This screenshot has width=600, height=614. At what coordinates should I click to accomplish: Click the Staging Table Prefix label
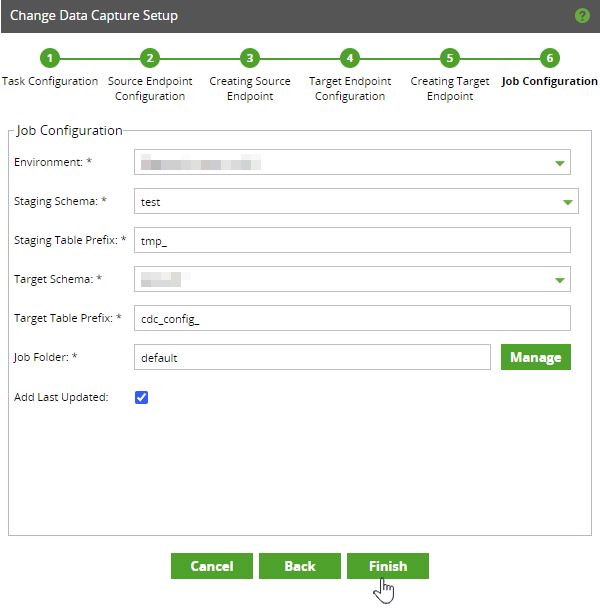click(70, 240)
